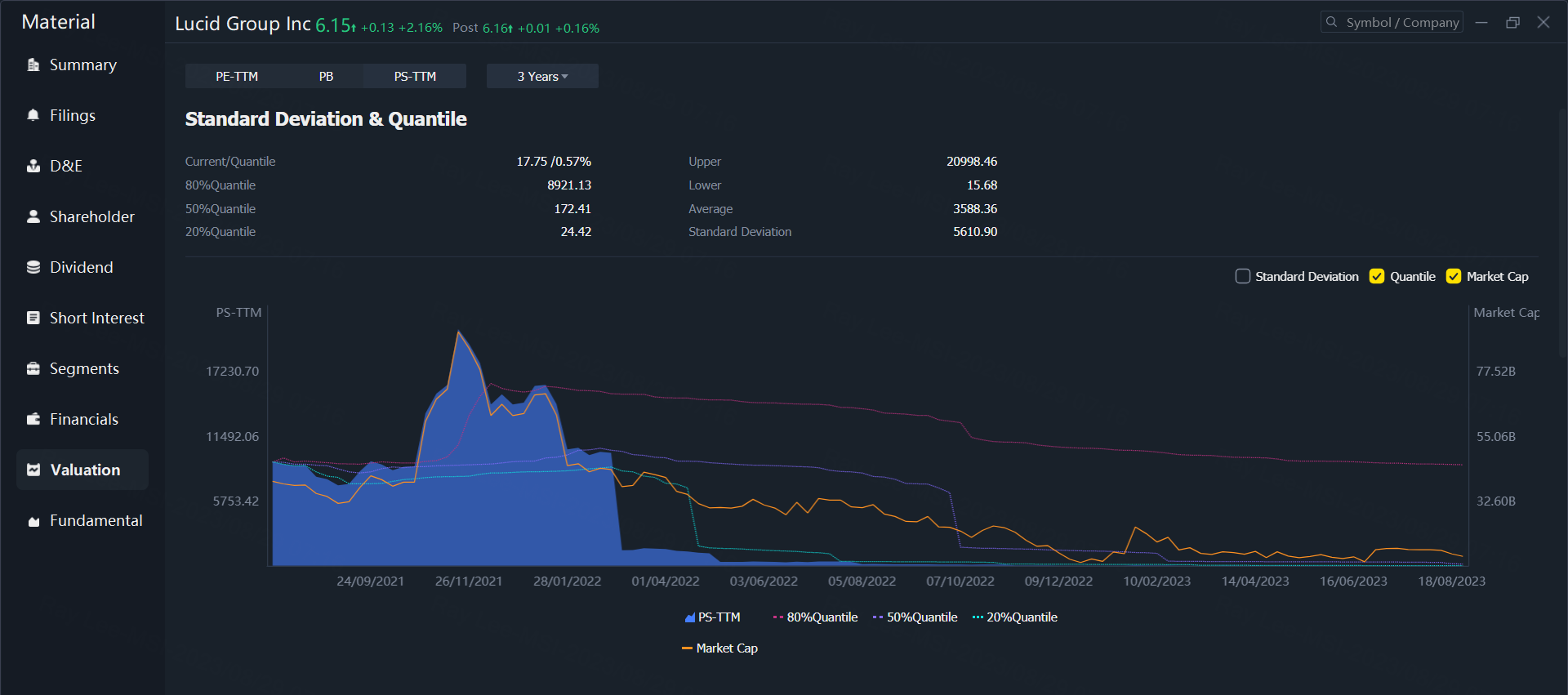This screenshot has width=1568, height=695.
Task: Uncheck the Market Cap checkbox
Action: pos(1454,276)
